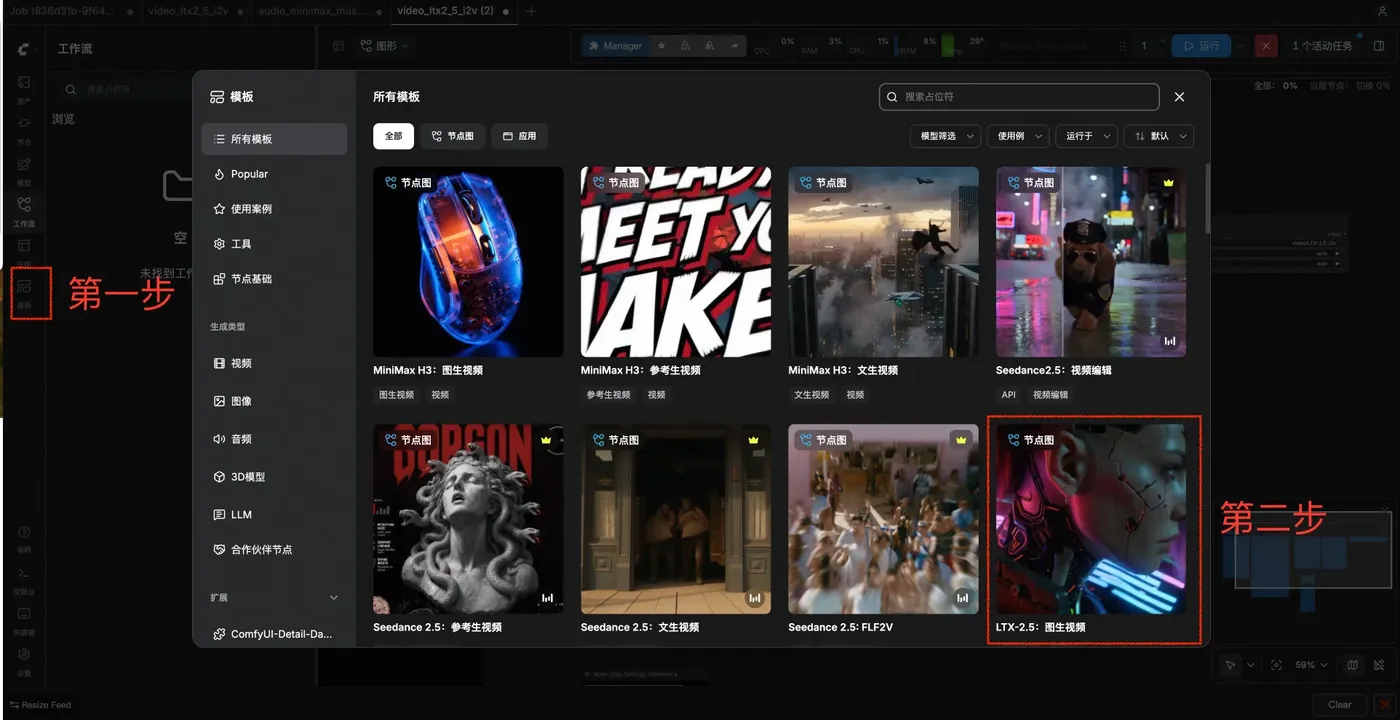This screenshot has height=720, width=1400.
Task: Select the 应用 filter pill
Action: point(520,136)
